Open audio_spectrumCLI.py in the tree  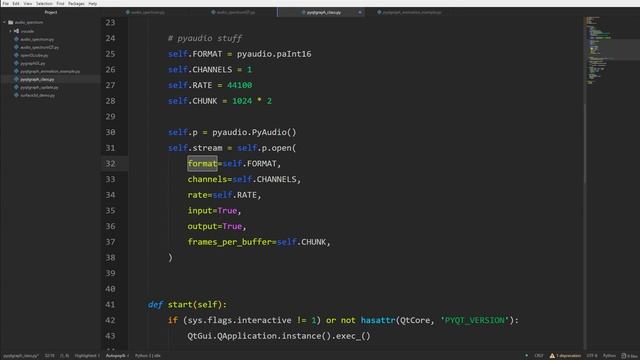(40, 47)
